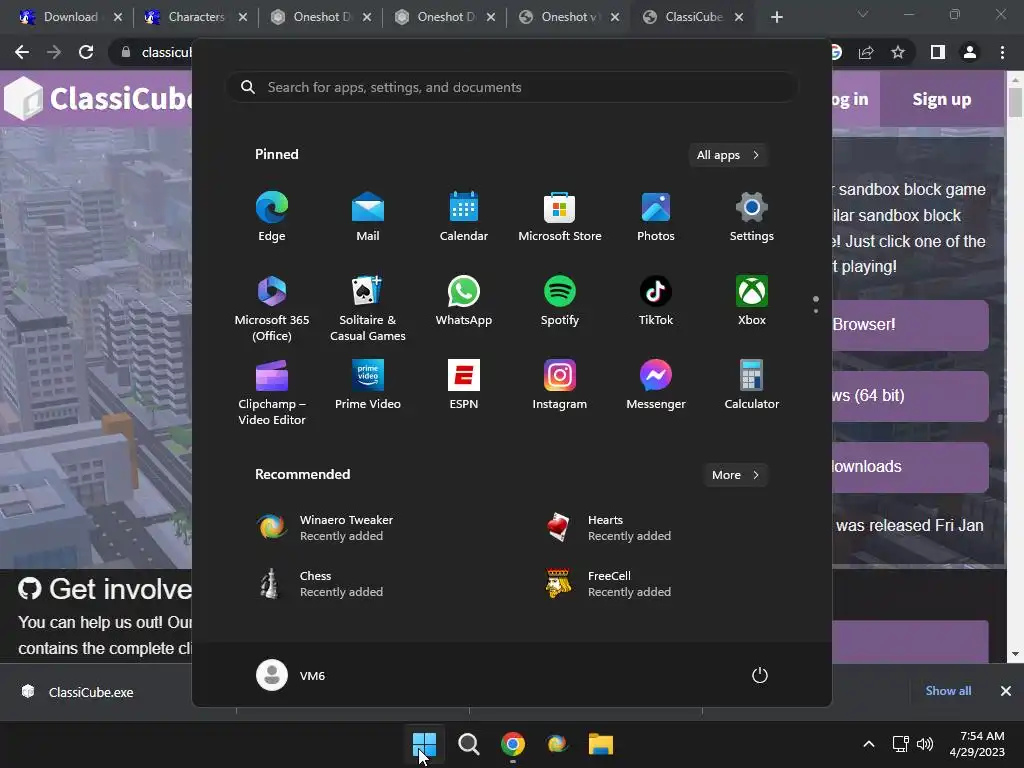Toggle Chrome side panel

(938, 52)
